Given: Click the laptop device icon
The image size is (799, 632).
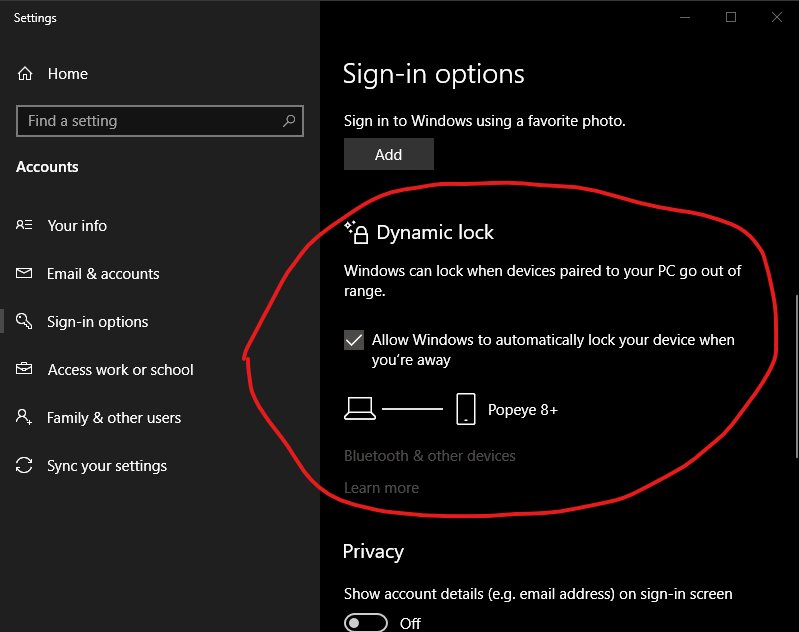Looking at the screenshot, I should [x=360, y=409].
